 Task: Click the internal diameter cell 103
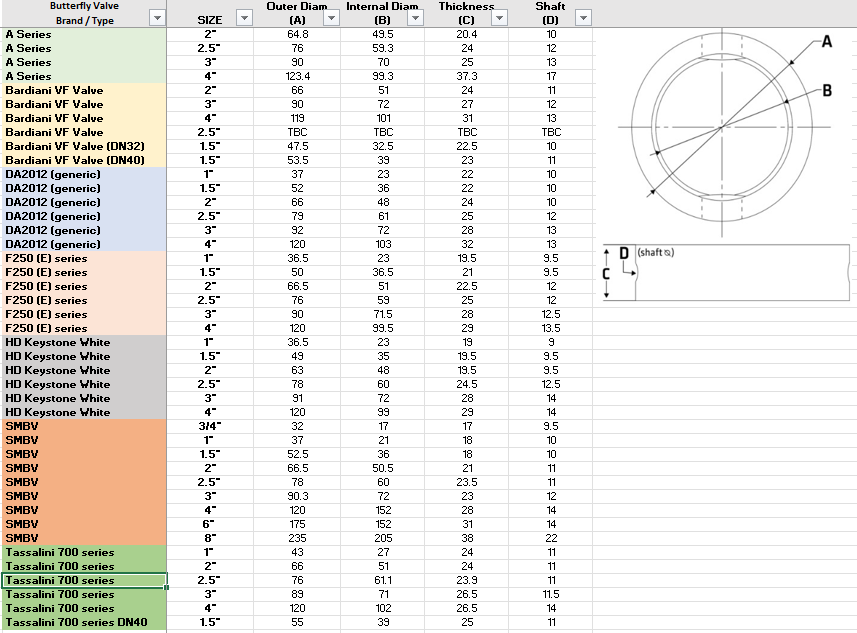(x=383, y=244)
